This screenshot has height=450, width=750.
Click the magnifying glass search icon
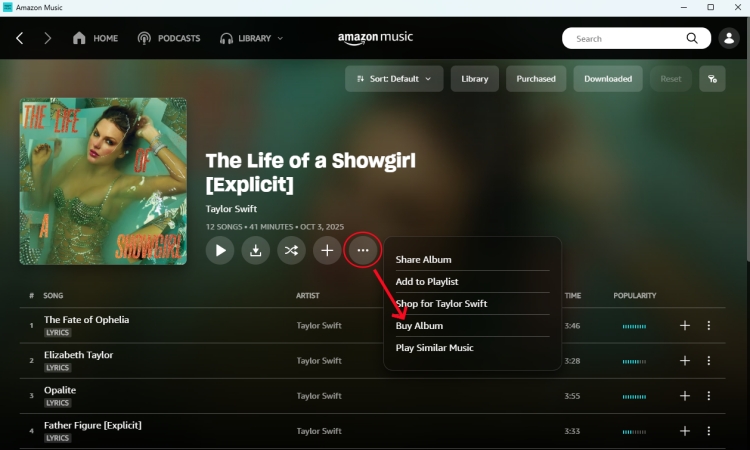(x=692, y=38)
